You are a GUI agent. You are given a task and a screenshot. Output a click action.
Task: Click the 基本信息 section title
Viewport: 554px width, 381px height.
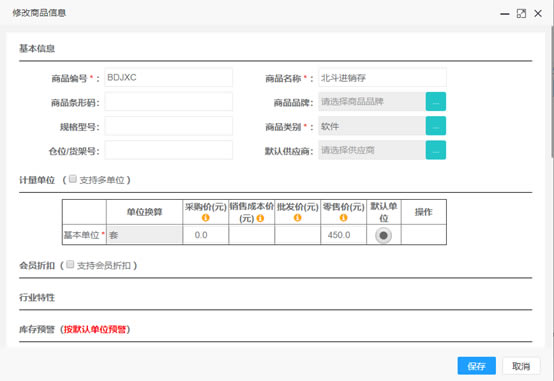pyautogui.click(x=37, y=48)
